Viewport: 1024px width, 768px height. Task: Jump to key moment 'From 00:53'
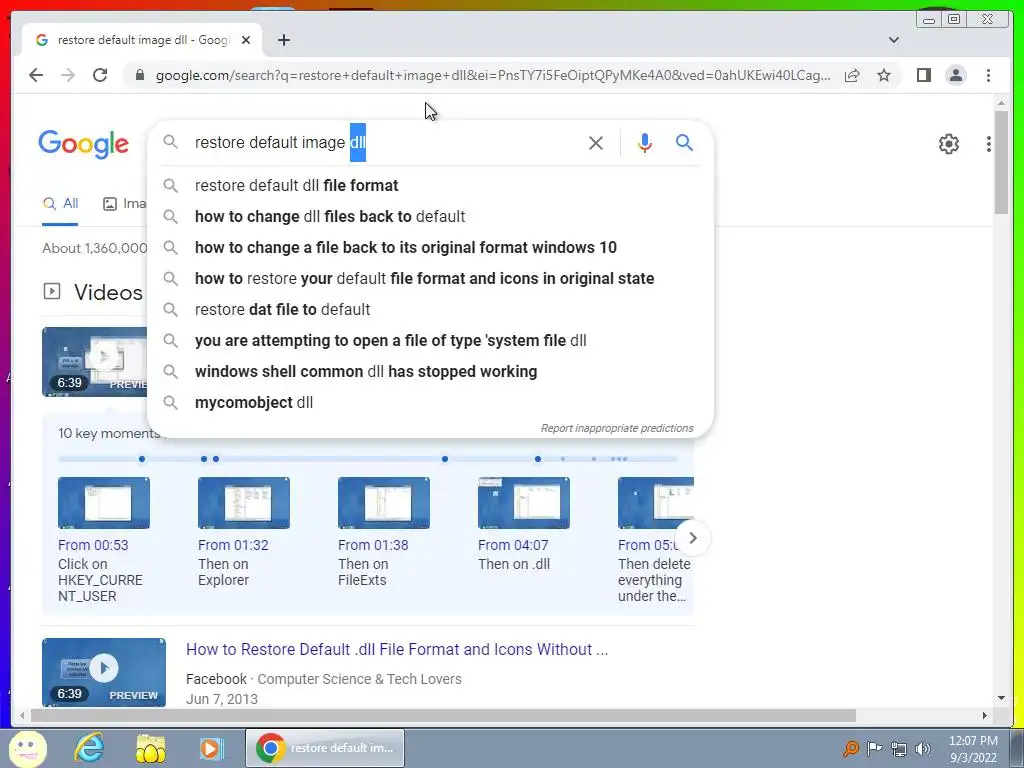tap(93, 545)
